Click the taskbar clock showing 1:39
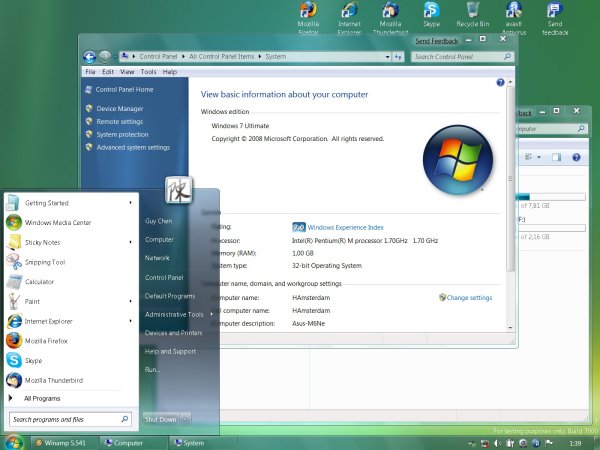 coord(575,443)
